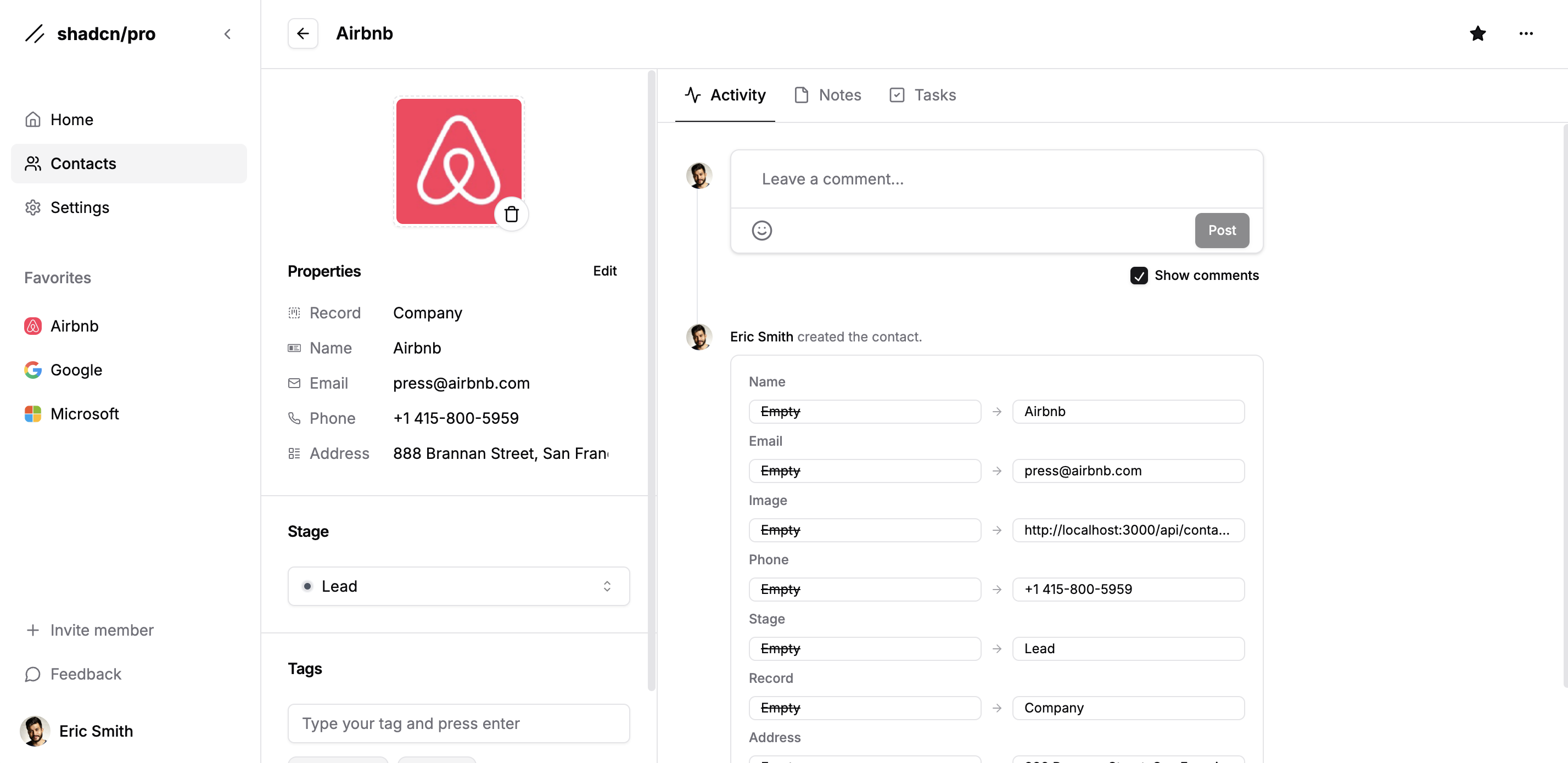Viewport: 1568px width, 763px height.
Task: Click the Record property icon
Action: (x=294, y=313)
